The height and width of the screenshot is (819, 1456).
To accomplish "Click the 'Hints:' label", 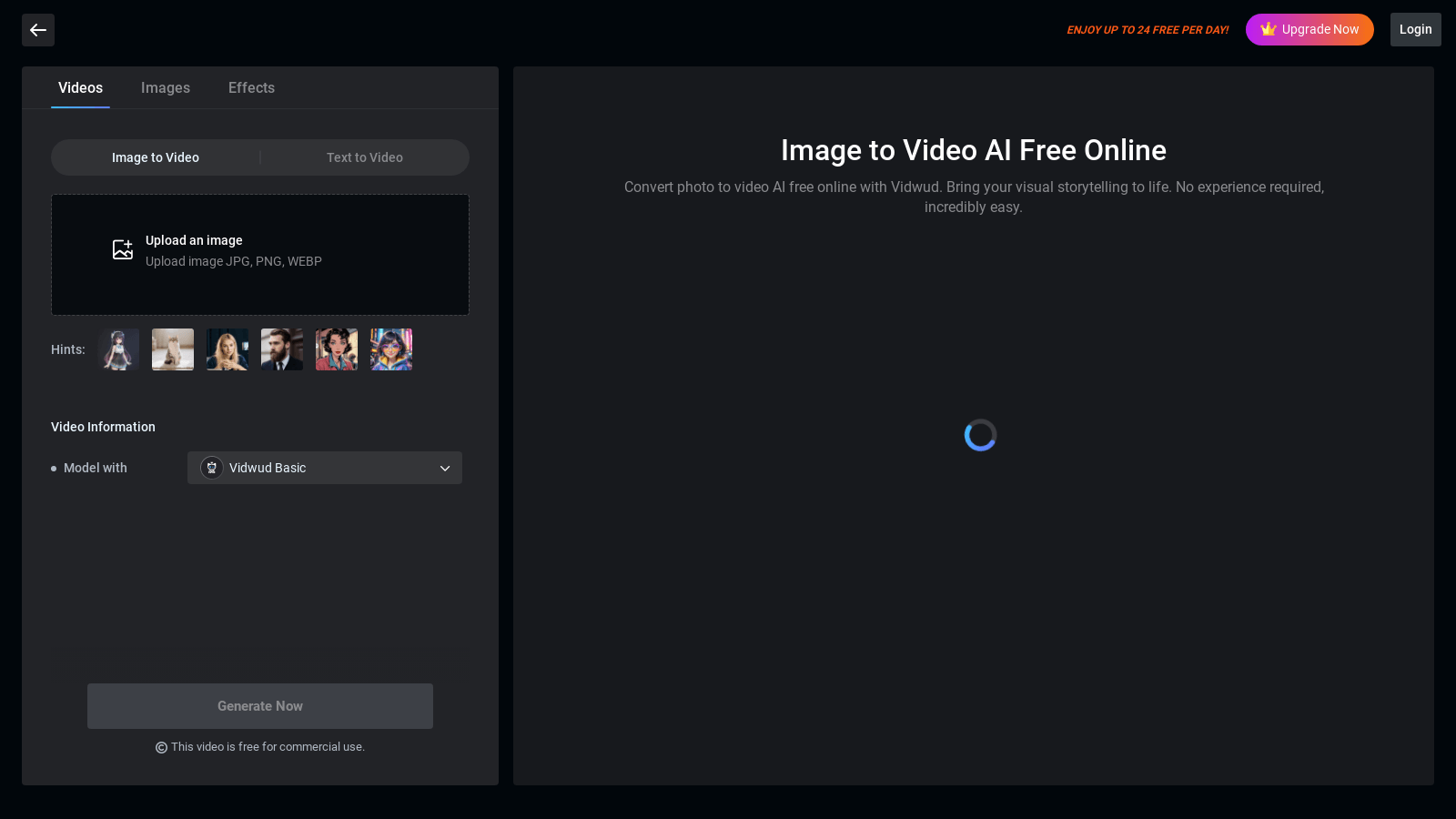I will [68, 349].
